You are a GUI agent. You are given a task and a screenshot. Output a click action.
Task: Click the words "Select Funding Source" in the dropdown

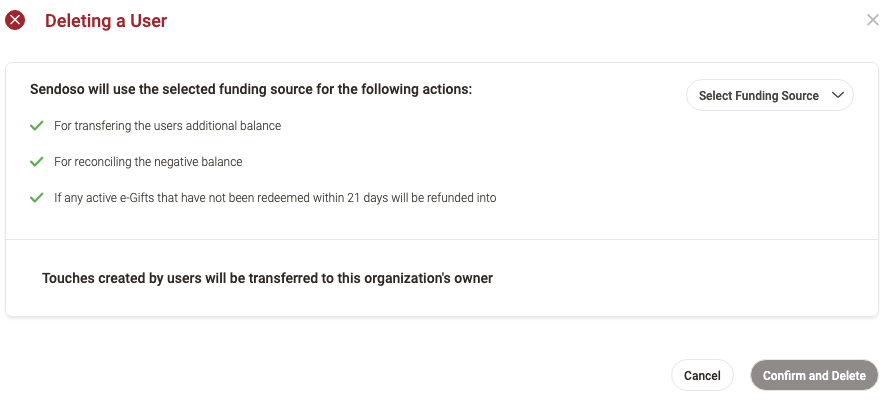tap(759, 96)
